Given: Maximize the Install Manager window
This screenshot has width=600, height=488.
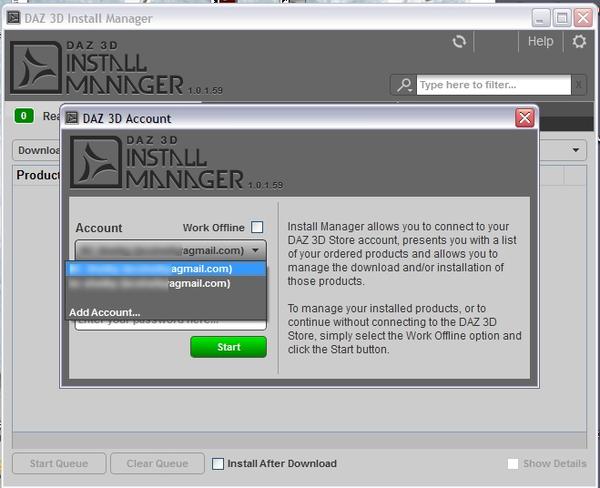Looking at the screenshot, I should click(562, 18).
